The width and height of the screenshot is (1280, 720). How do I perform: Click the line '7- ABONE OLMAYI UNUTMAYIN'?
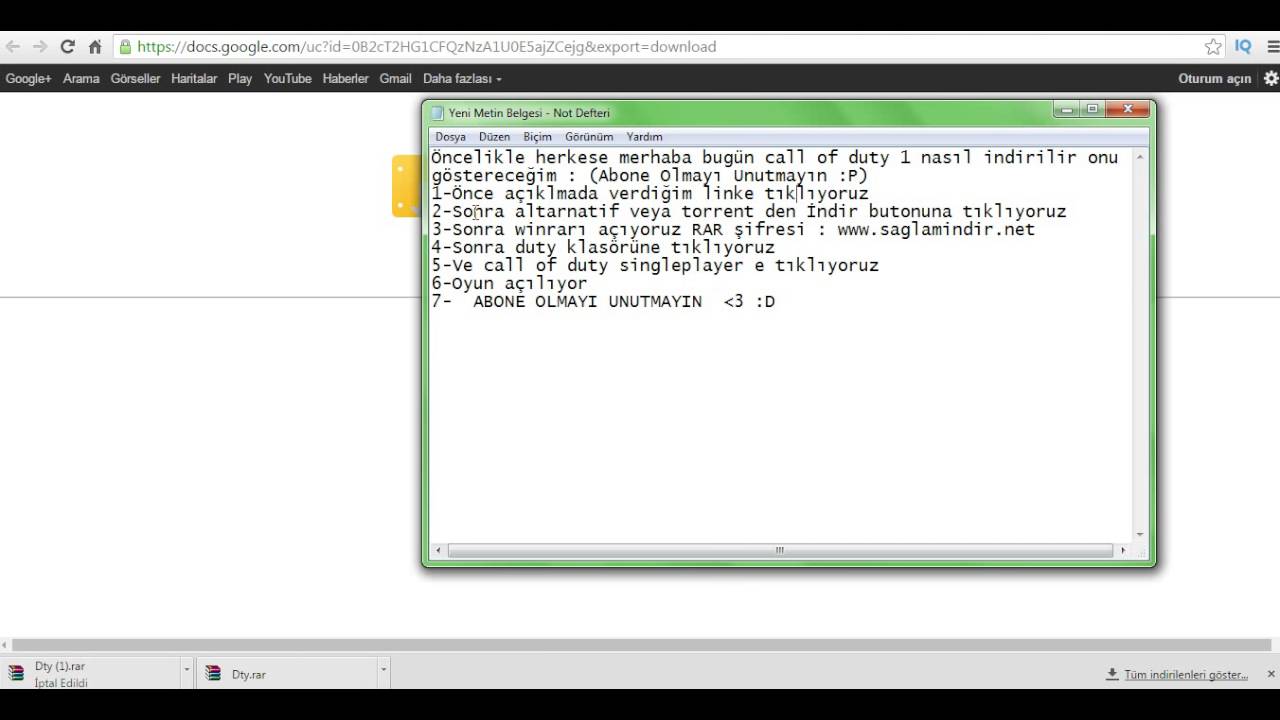click(x=603, y=302)
